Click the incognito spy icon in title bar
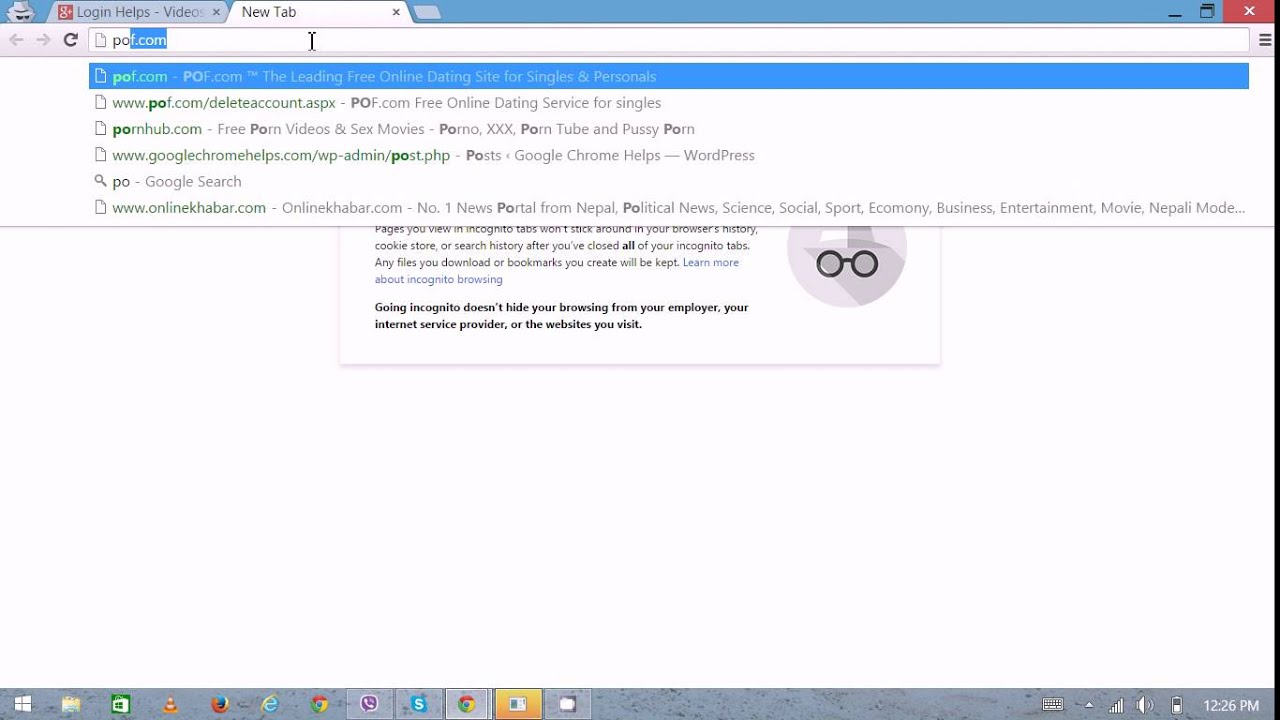The image size is (1280, 720). [21, 12]
